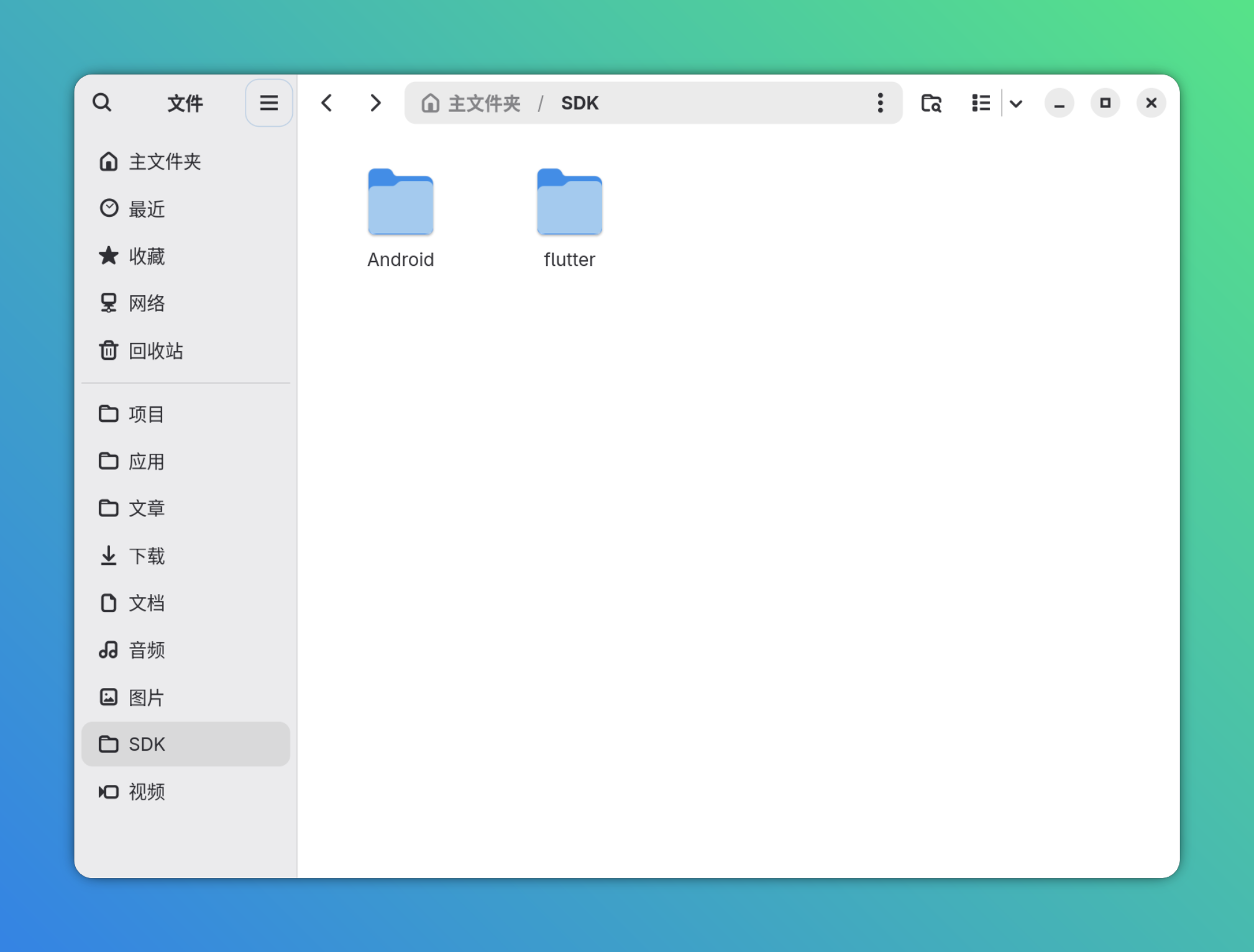Click 主文件夹 in the path bar
This screenshot has width=1254, height=952.
[x=484, y=103]
